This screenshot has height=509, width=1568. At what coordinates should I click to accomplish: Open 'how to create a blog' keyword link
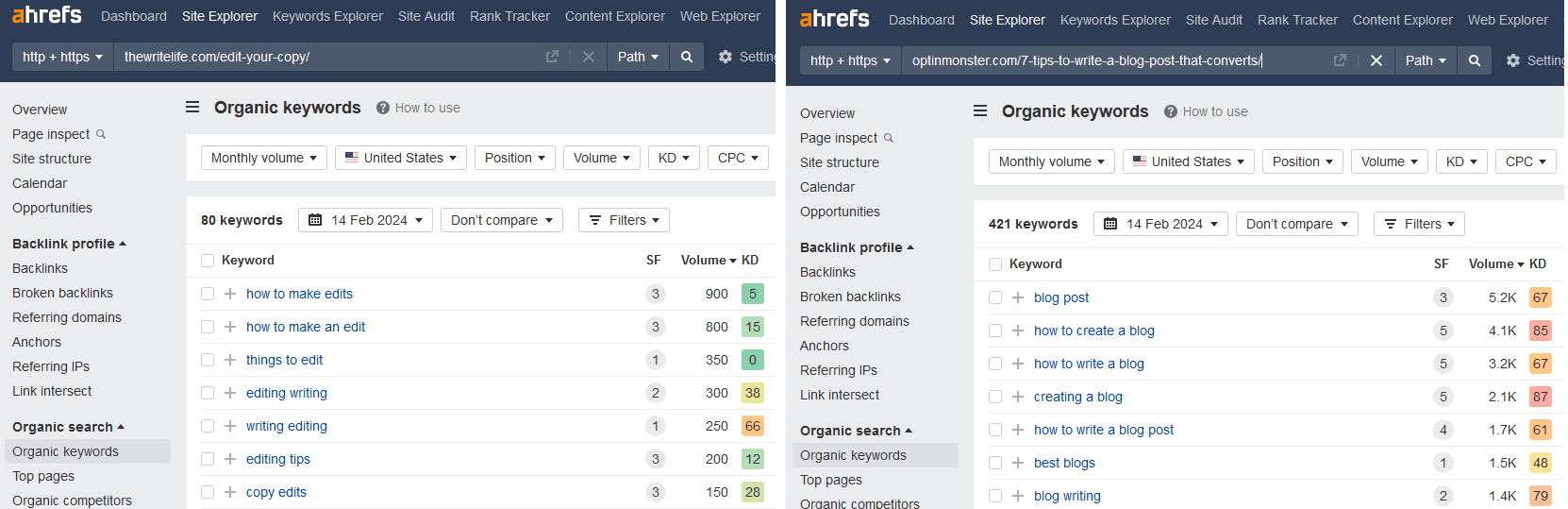1094,331
